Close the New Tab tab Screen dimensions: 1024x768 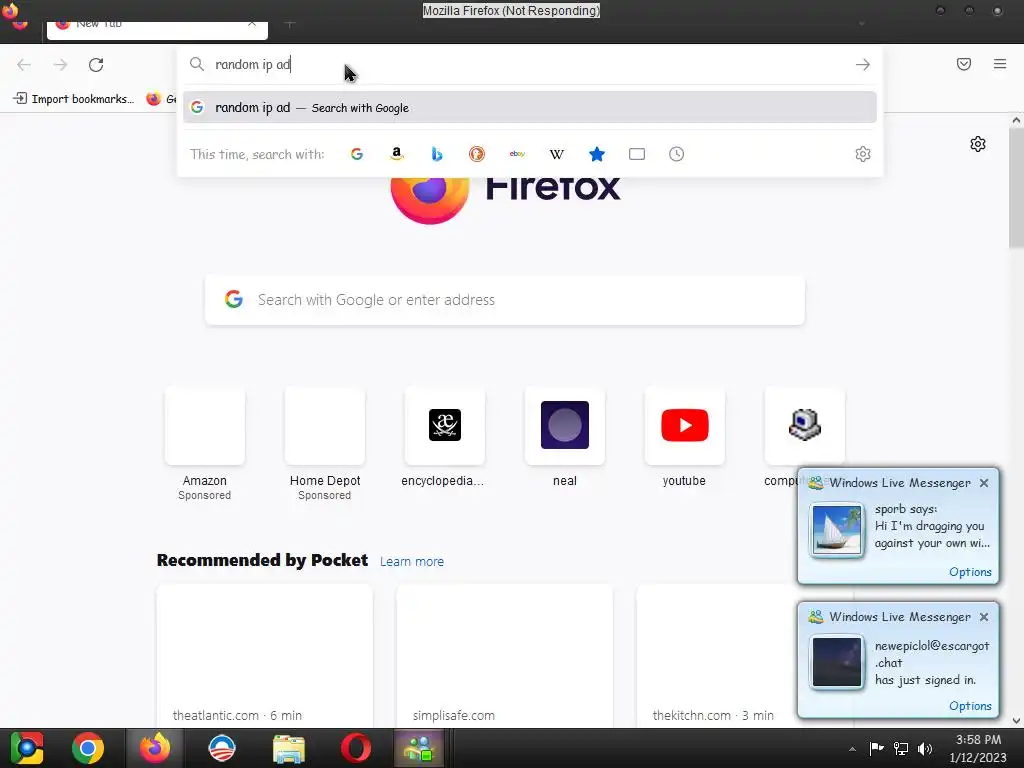[x=252, y=25]
